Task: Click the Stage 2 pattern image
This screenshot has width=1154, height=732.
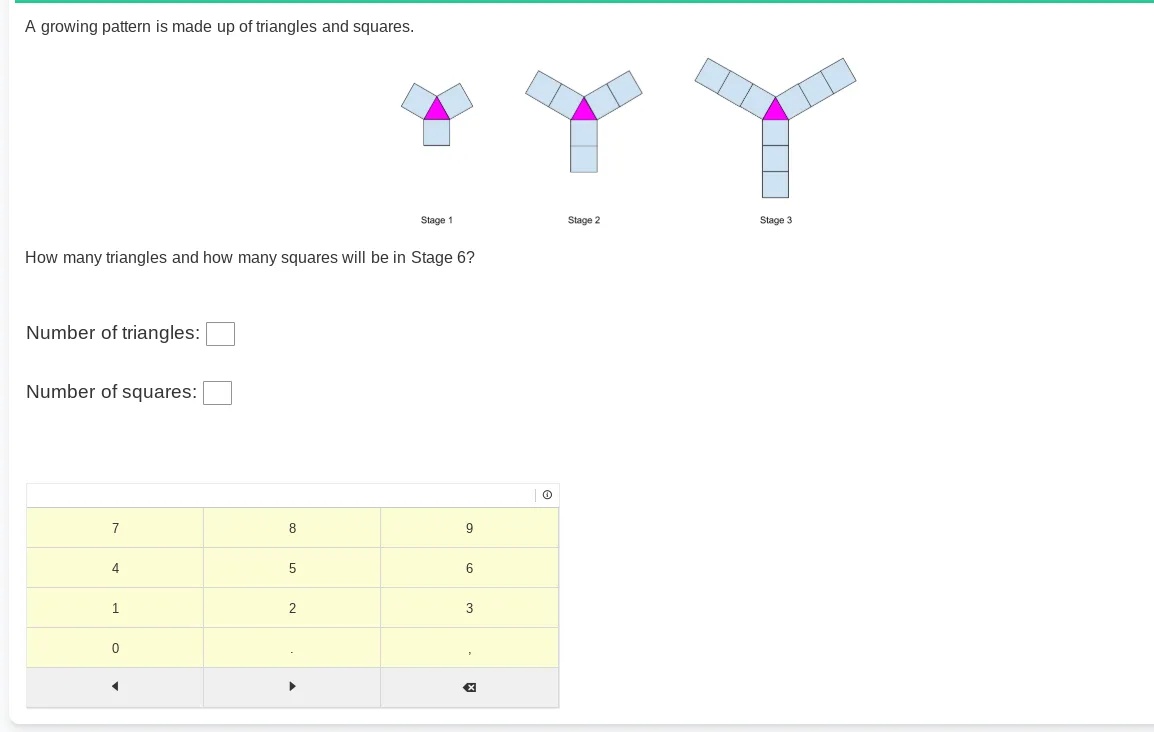Action: [x=583, y=120]
